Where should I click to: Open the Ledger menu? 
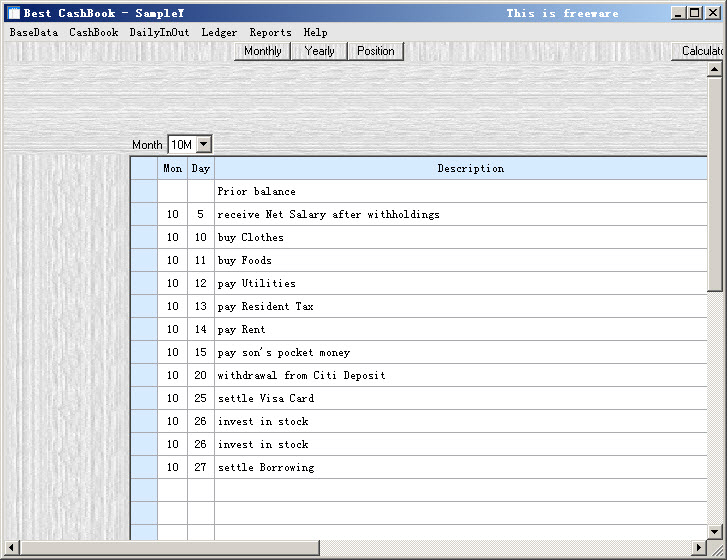point(219,32)
